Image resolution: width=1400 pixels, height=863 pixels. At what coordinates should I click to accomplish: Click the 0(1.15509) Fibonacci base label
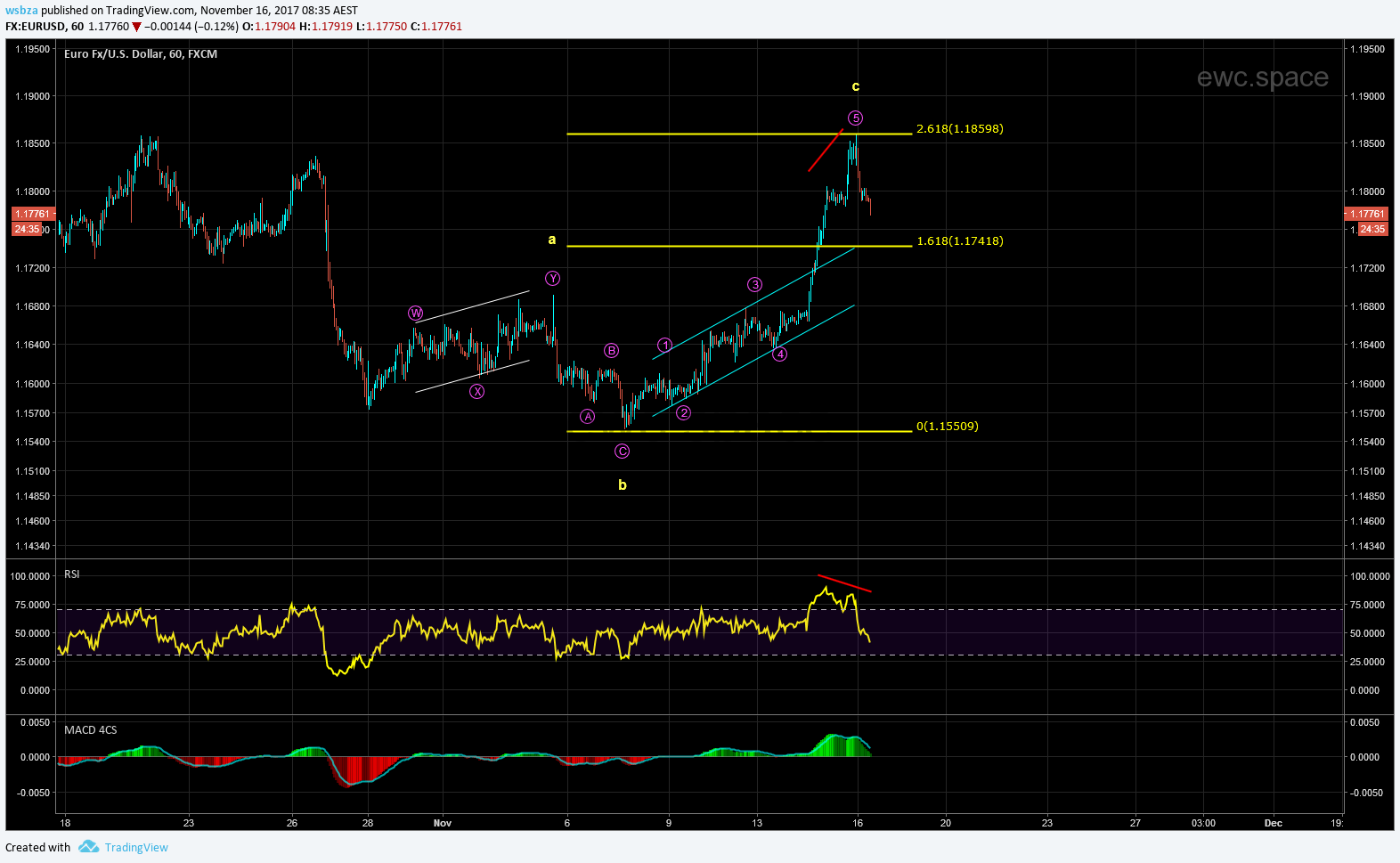point(947,427)
